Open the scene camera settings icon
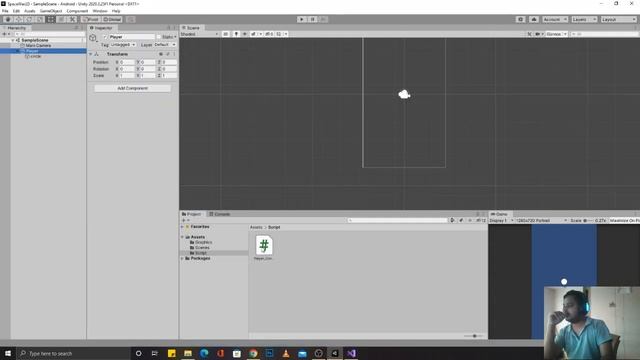This screenshot has height=360, width=640. click(539, 34)
